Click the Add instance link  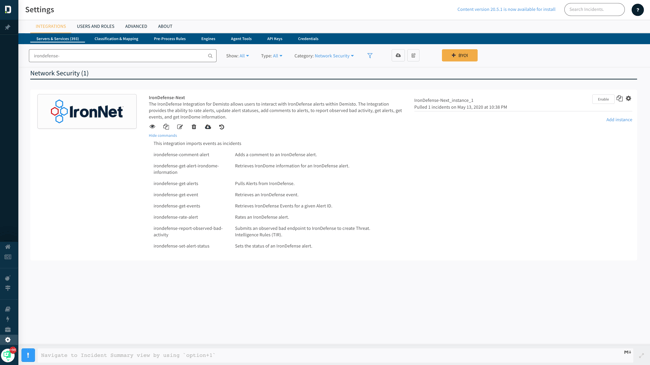click(619, 120)
